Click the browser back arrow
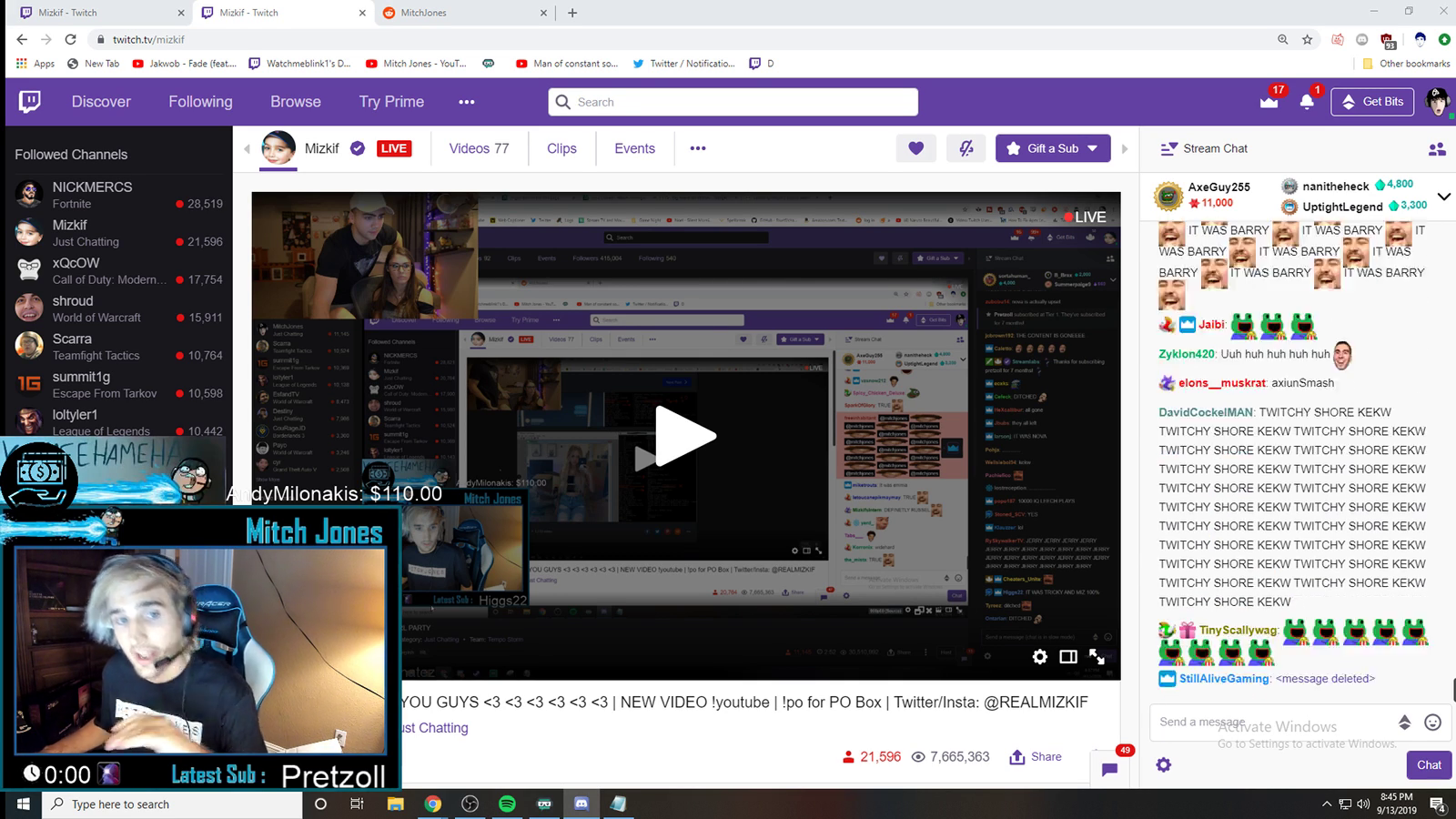This screenshot has width=1456, height=819. point(22,39)
